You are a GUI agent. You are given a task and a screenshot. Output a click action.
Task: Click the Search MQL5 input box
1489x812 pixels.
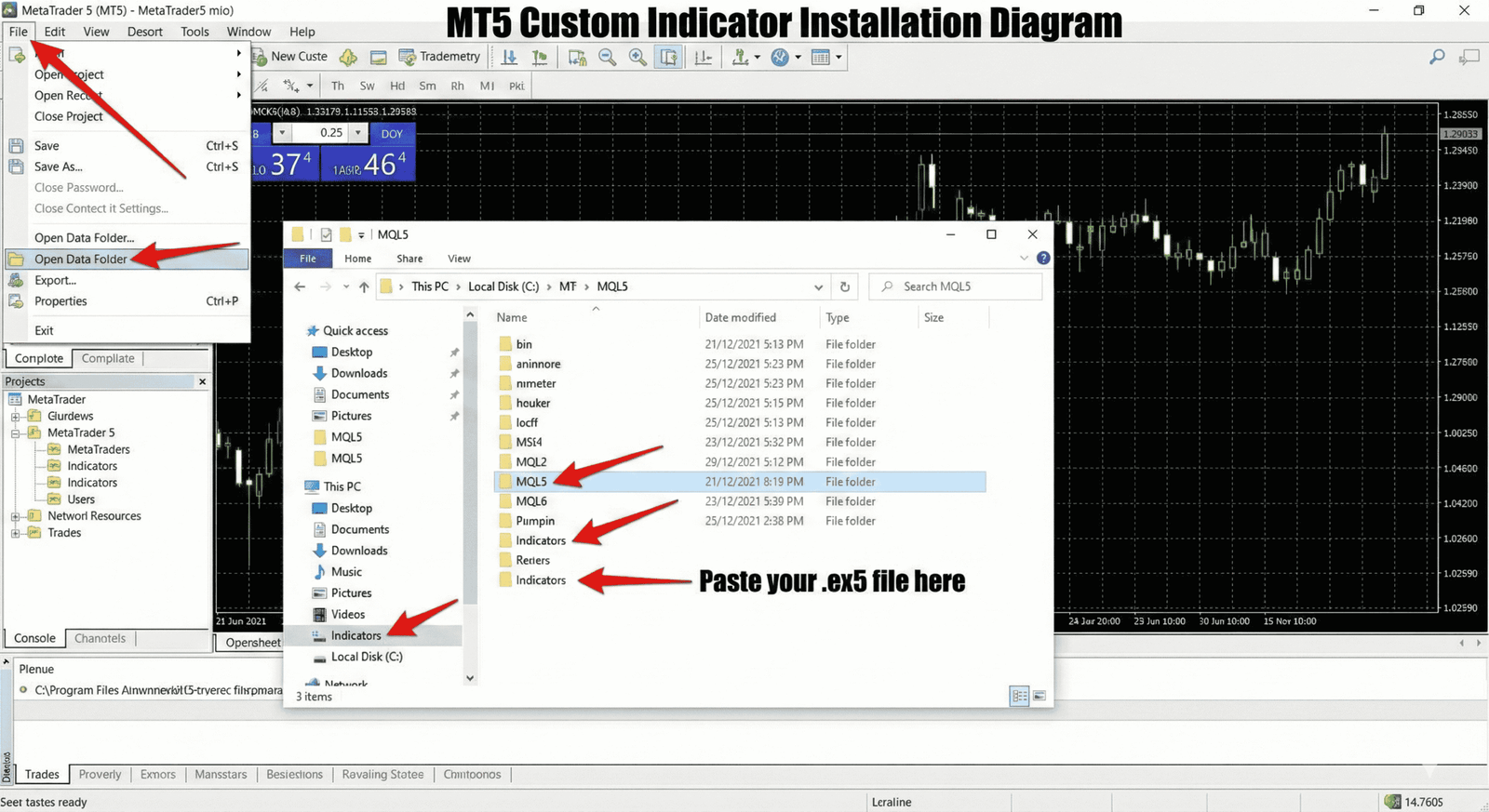click(956, 286)
